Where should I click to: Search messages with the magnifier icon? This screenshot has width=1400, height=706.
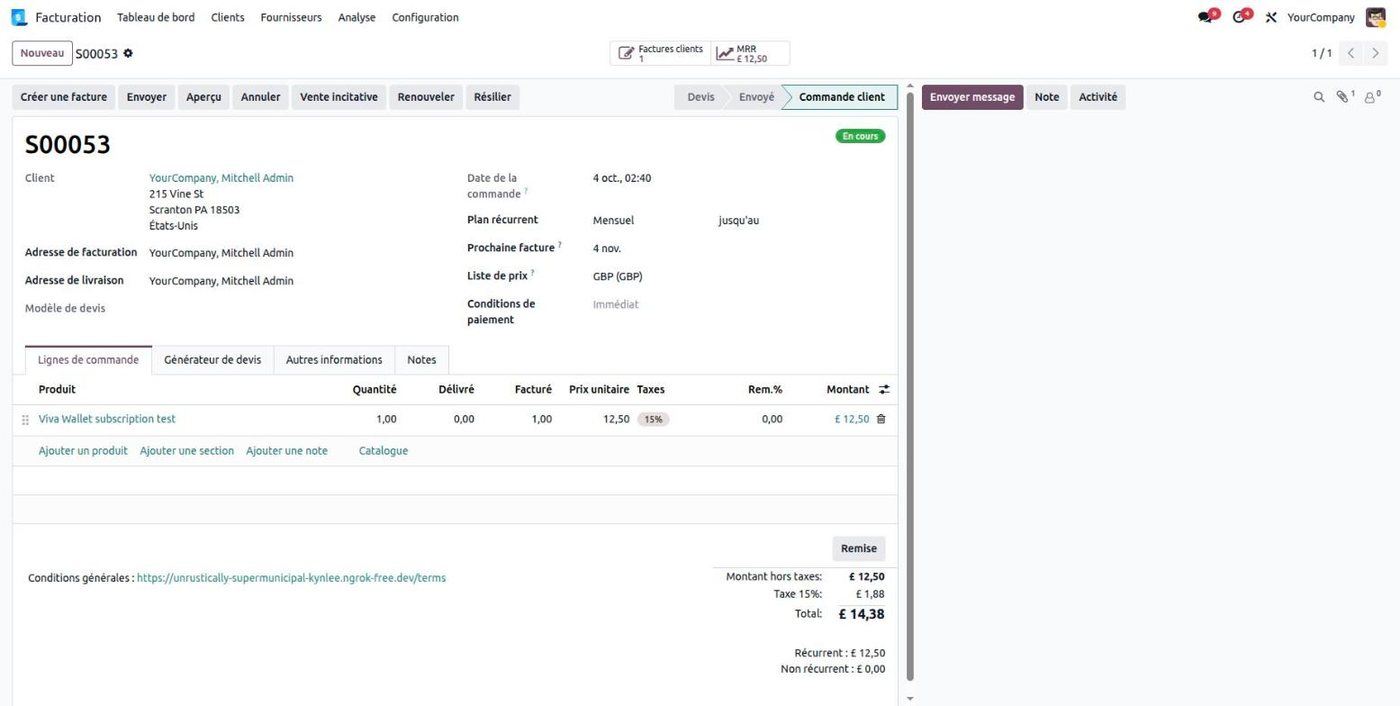coord(1319,97)
